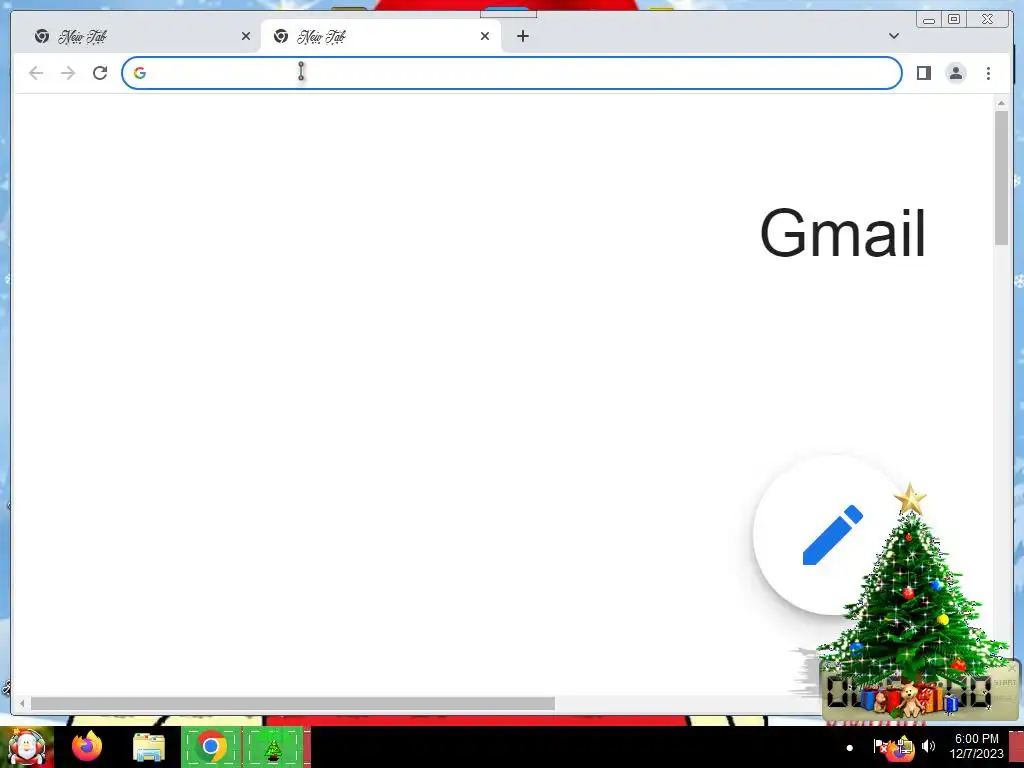Click the Google logo in address bar
Viewport: 1024px width, 768px height.
(140, 73)
